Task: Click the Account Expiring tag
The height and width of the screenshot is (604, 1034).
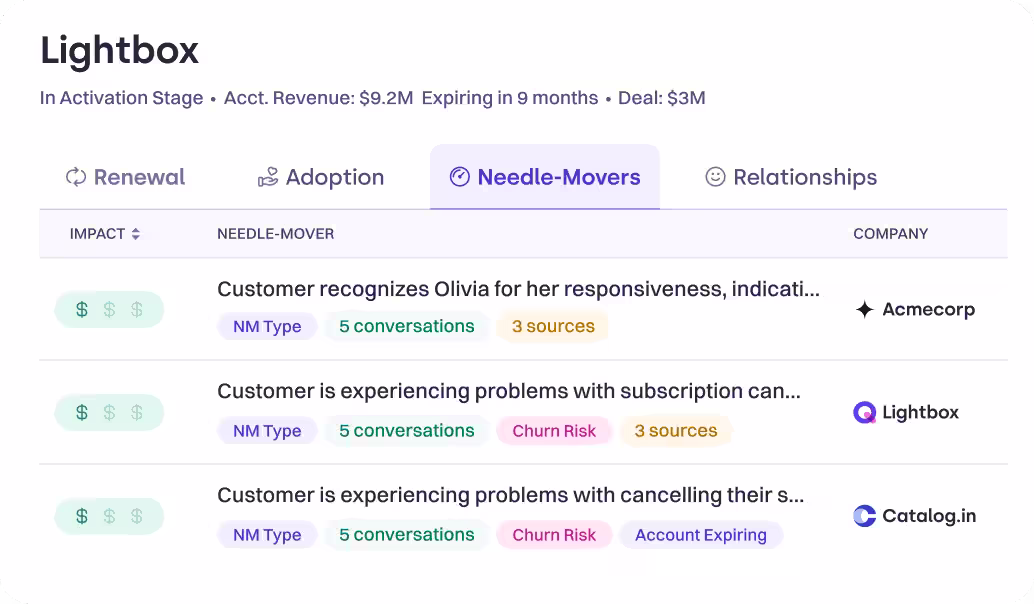Action: pos(700,535)
